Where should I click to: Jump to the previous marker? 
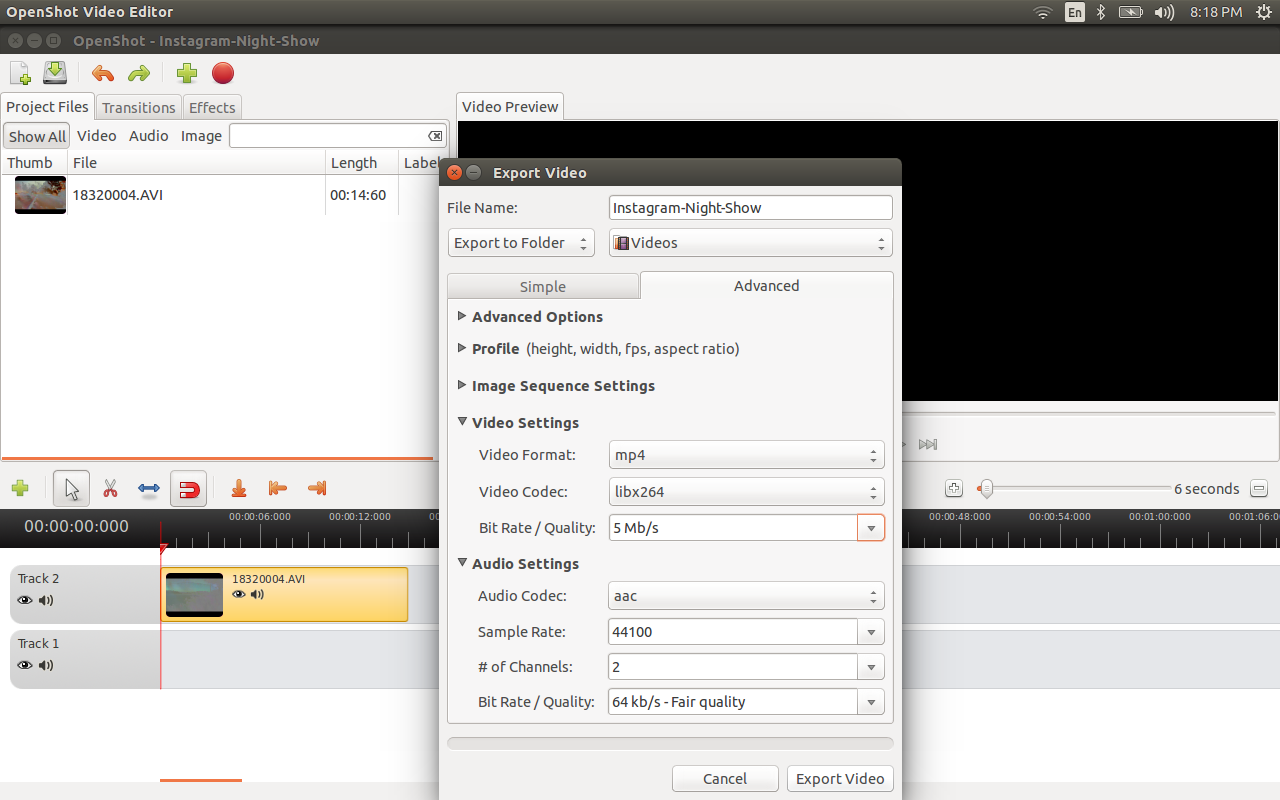click(278, 489)
